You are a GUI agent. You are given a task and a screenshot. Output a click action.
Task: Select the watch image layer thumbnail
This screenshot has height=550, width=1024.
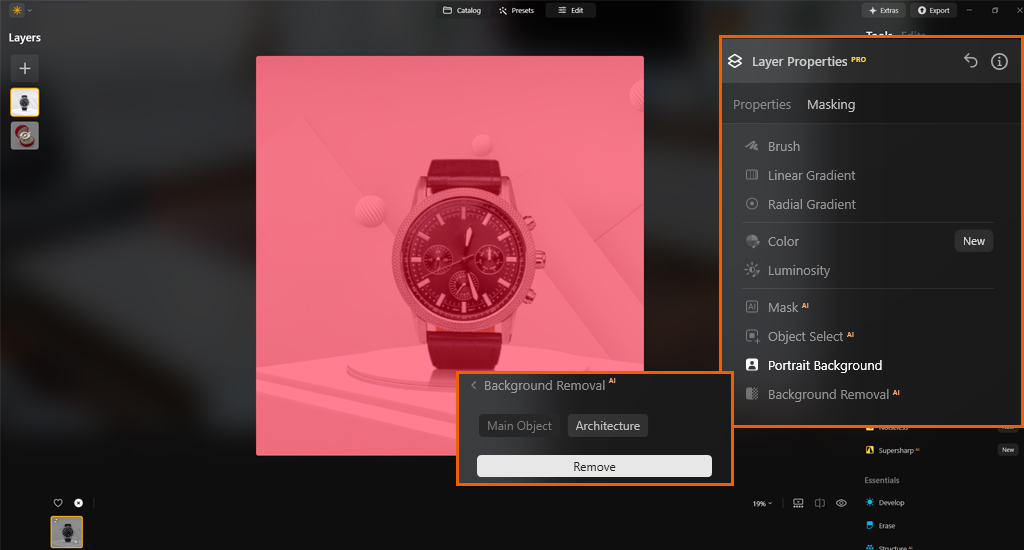[25, 102]
